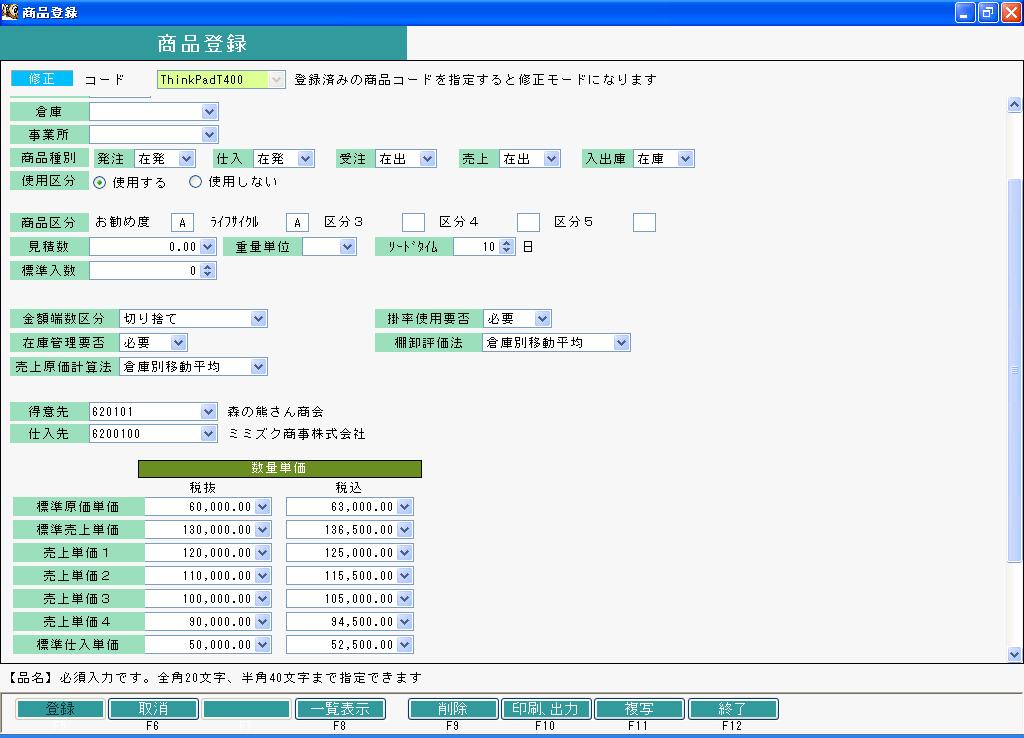Expand the 売上 product type dropdown
1024x738 pixels.
tap(551, 159)
